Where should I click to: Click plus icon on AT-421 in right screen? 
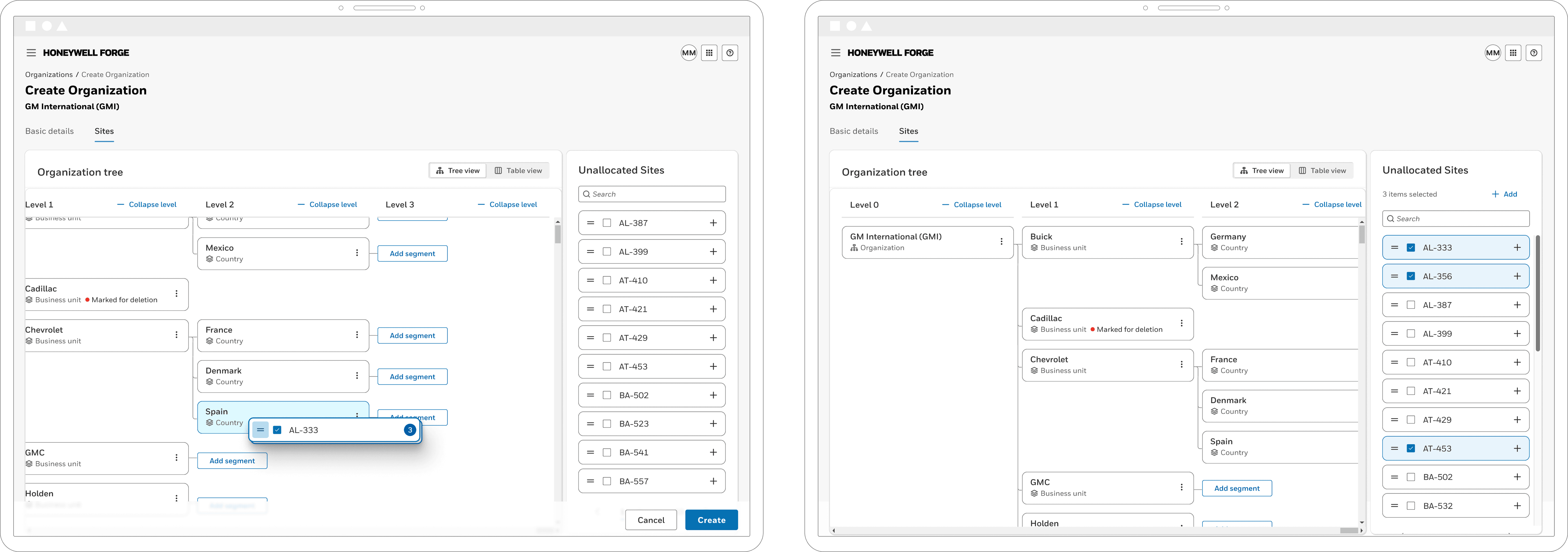[1518, 391]
